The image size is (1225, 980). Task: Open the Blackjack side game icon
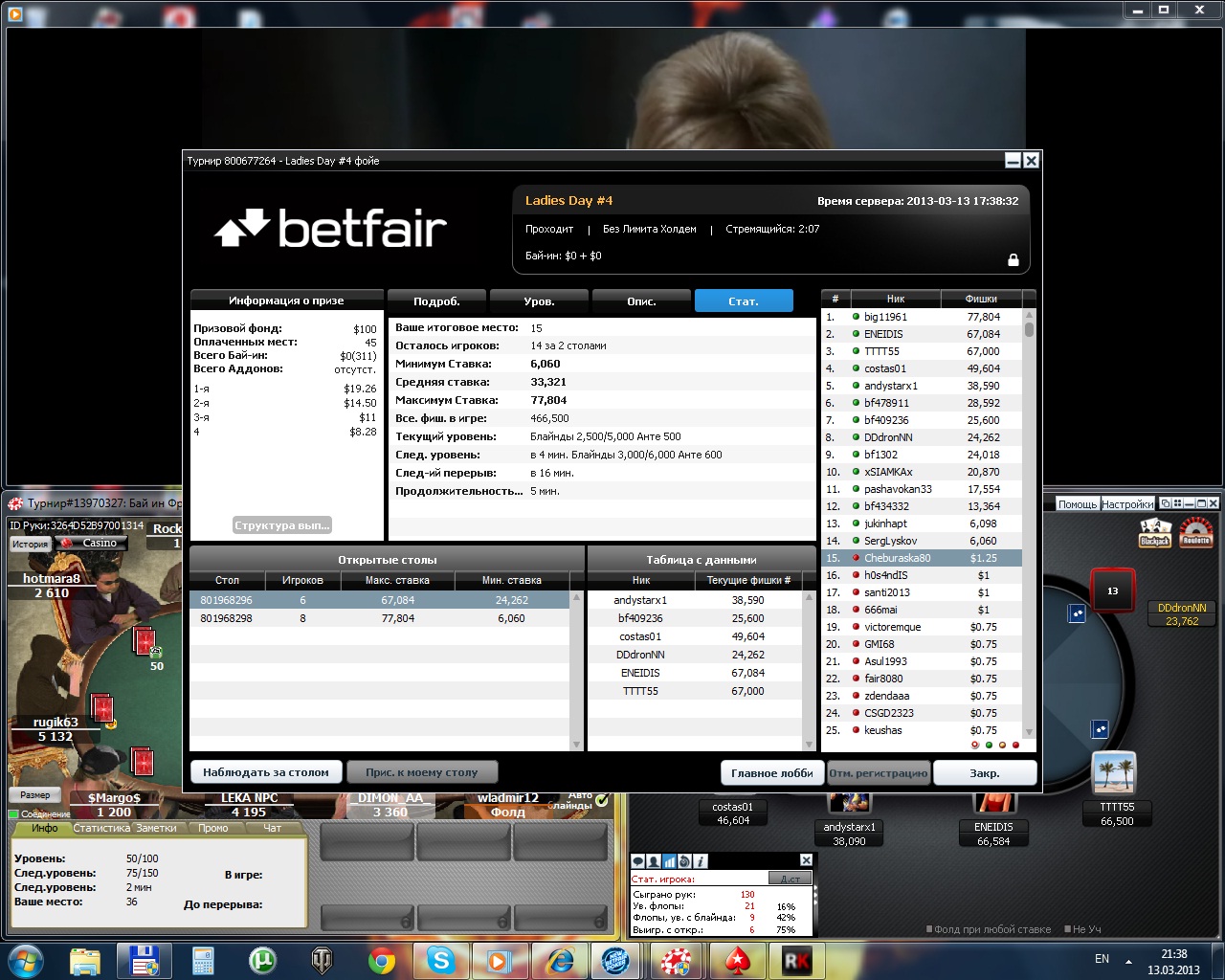tap(1155, 532)
